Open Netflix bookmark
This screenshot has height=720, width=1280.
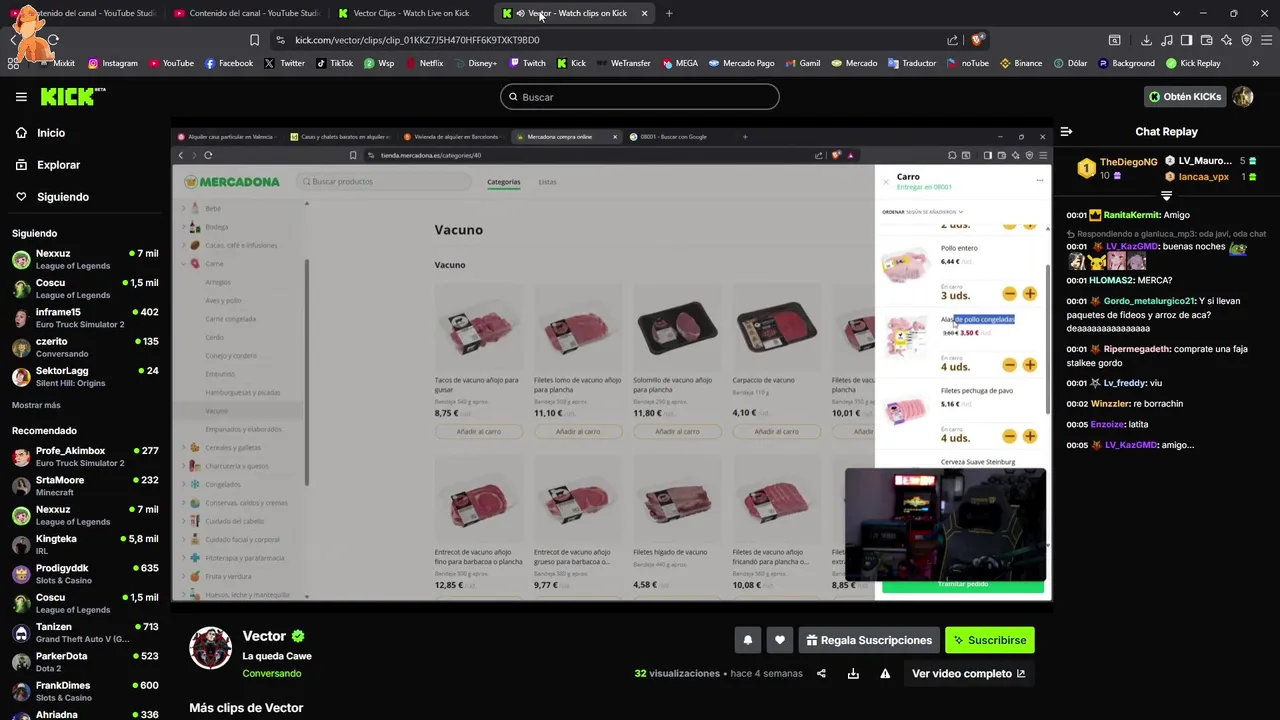pyautogui.click(x=424, y=63)
